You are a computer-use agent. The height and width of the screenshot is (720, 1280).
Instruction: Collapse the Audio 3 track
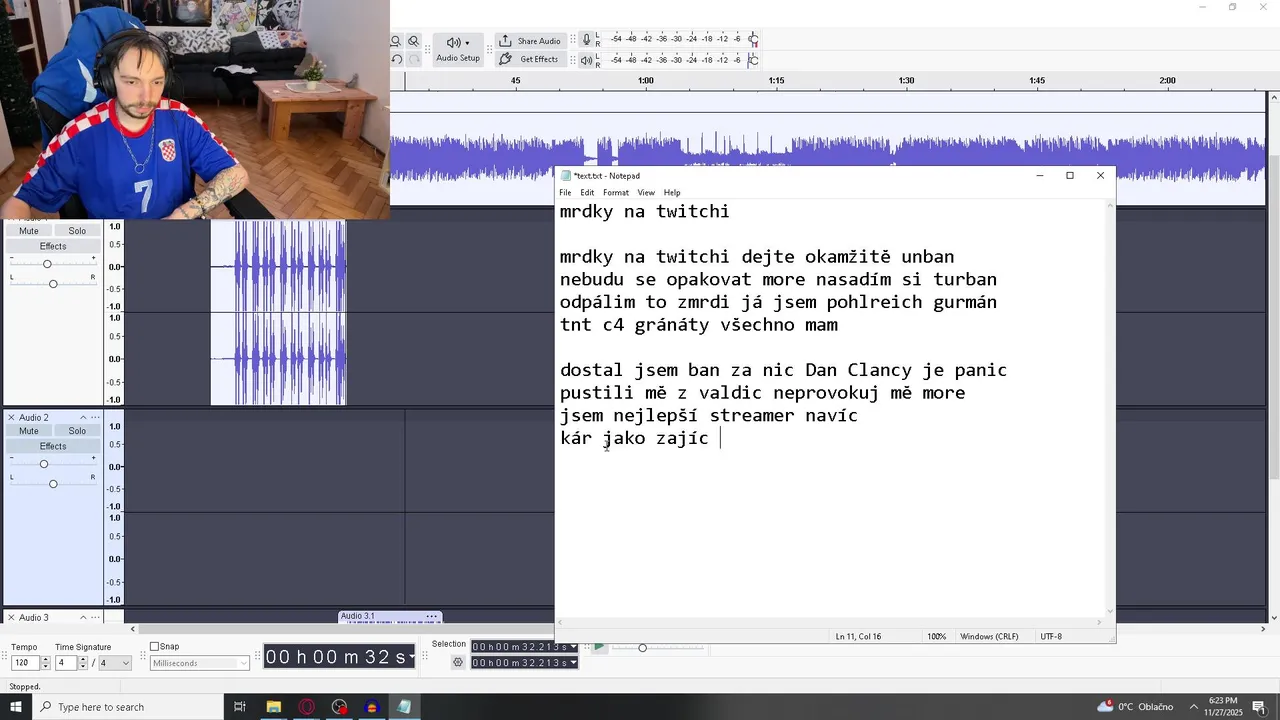pos(82,617)
